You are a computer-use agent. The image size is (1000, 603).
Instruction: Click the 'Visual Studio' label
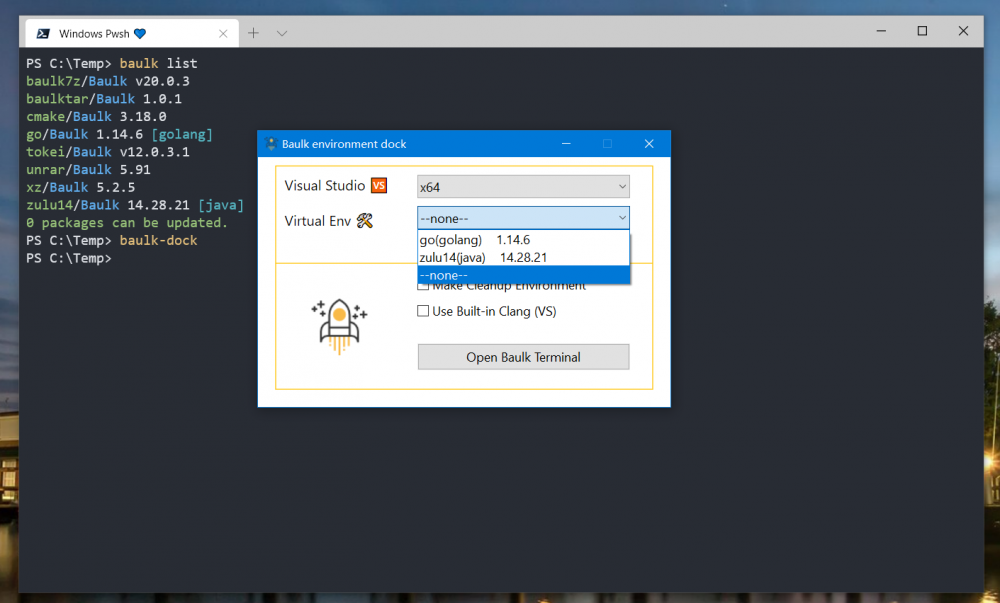pos(325,185)
